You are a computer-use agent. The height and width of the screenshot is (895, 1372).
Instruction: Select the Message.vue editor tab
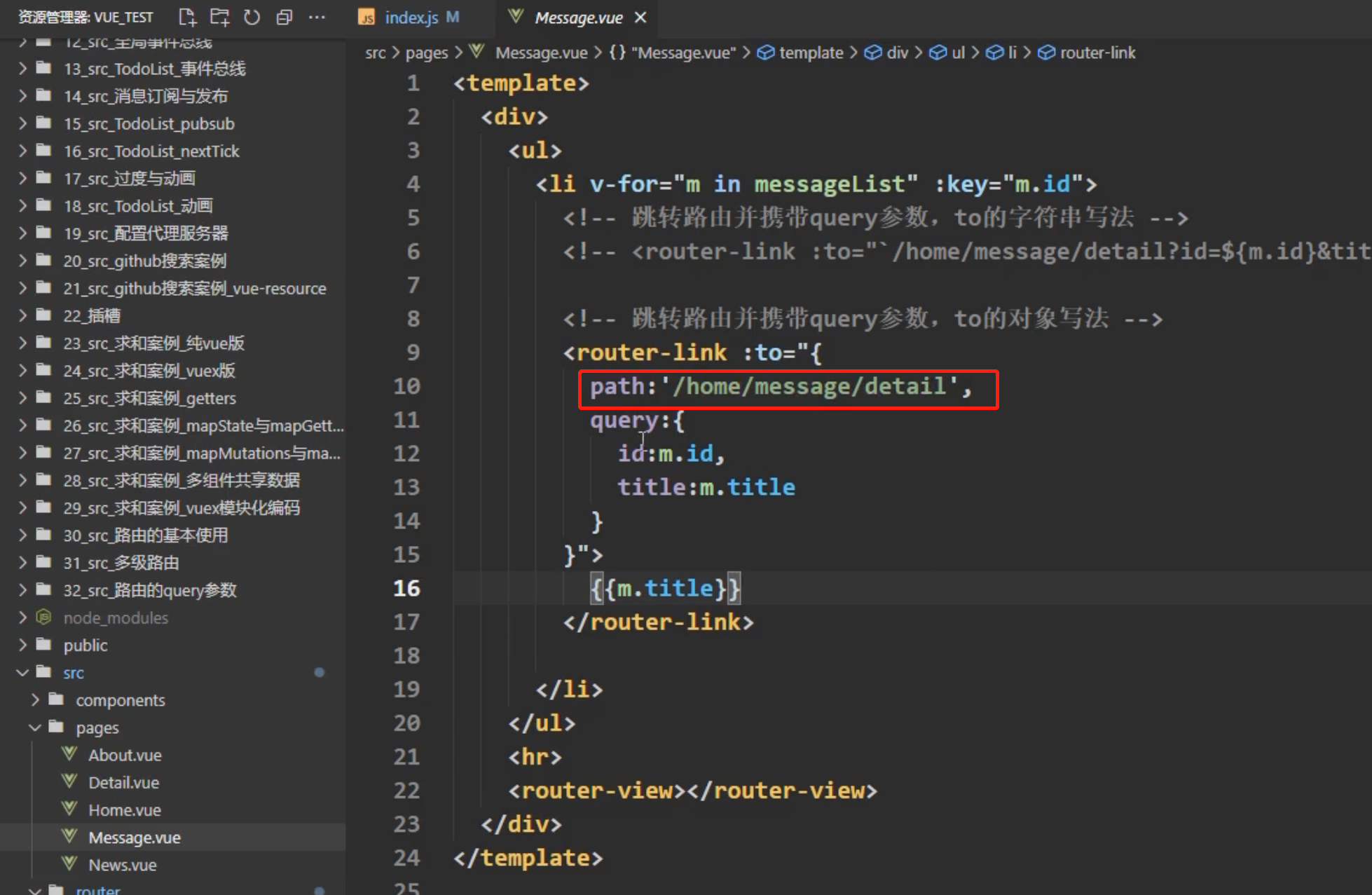pos(578,18)
